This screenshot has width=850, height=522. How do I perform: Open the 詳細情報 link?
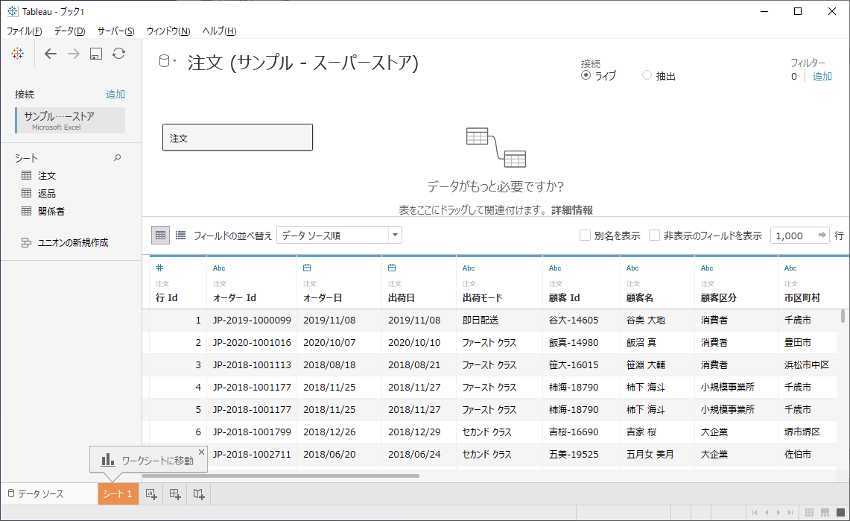(572, 210)
